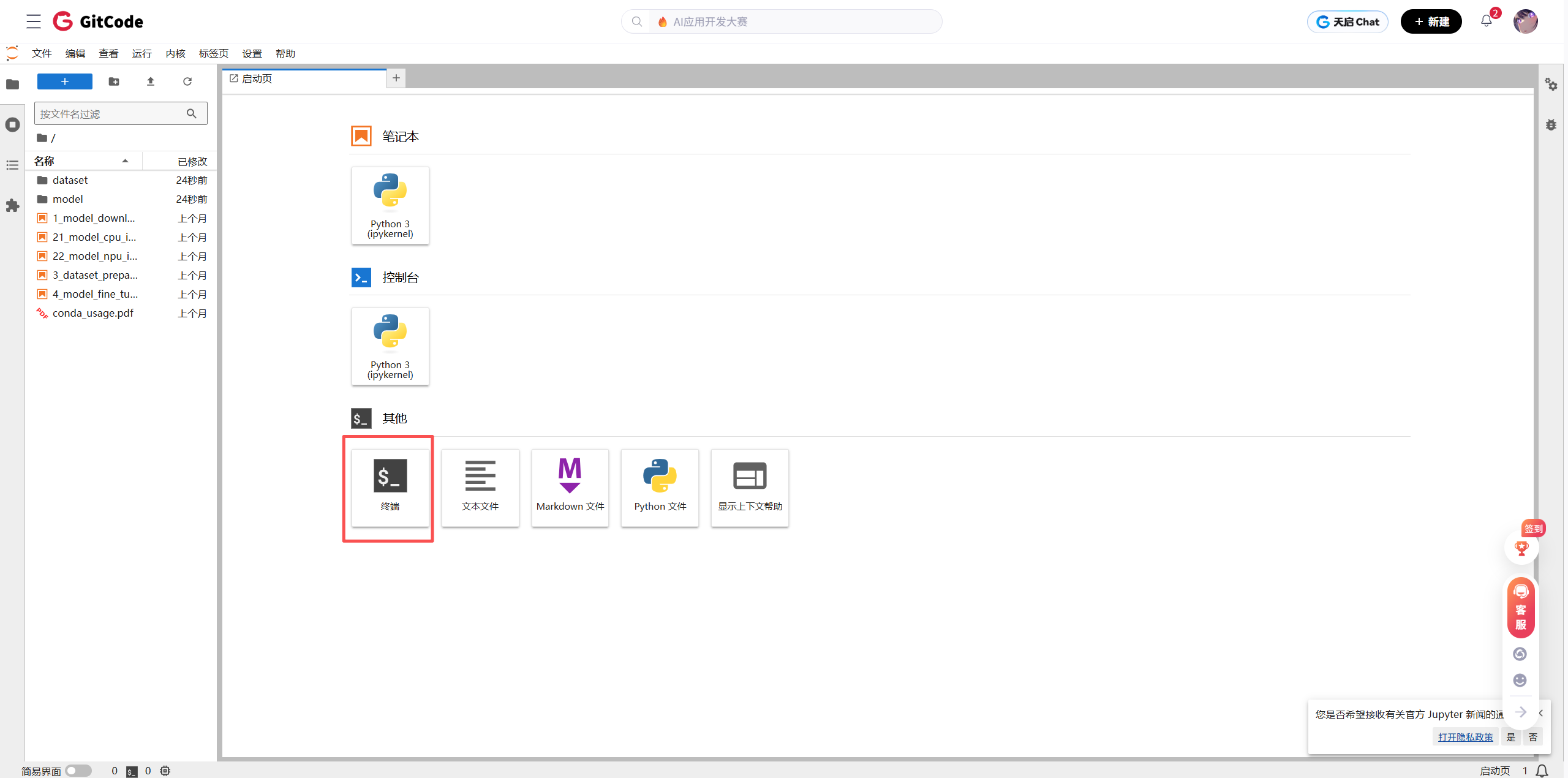Open the table of contents panel
Viewport: 1568px width, 778px height.
click(x=12, y=165)
